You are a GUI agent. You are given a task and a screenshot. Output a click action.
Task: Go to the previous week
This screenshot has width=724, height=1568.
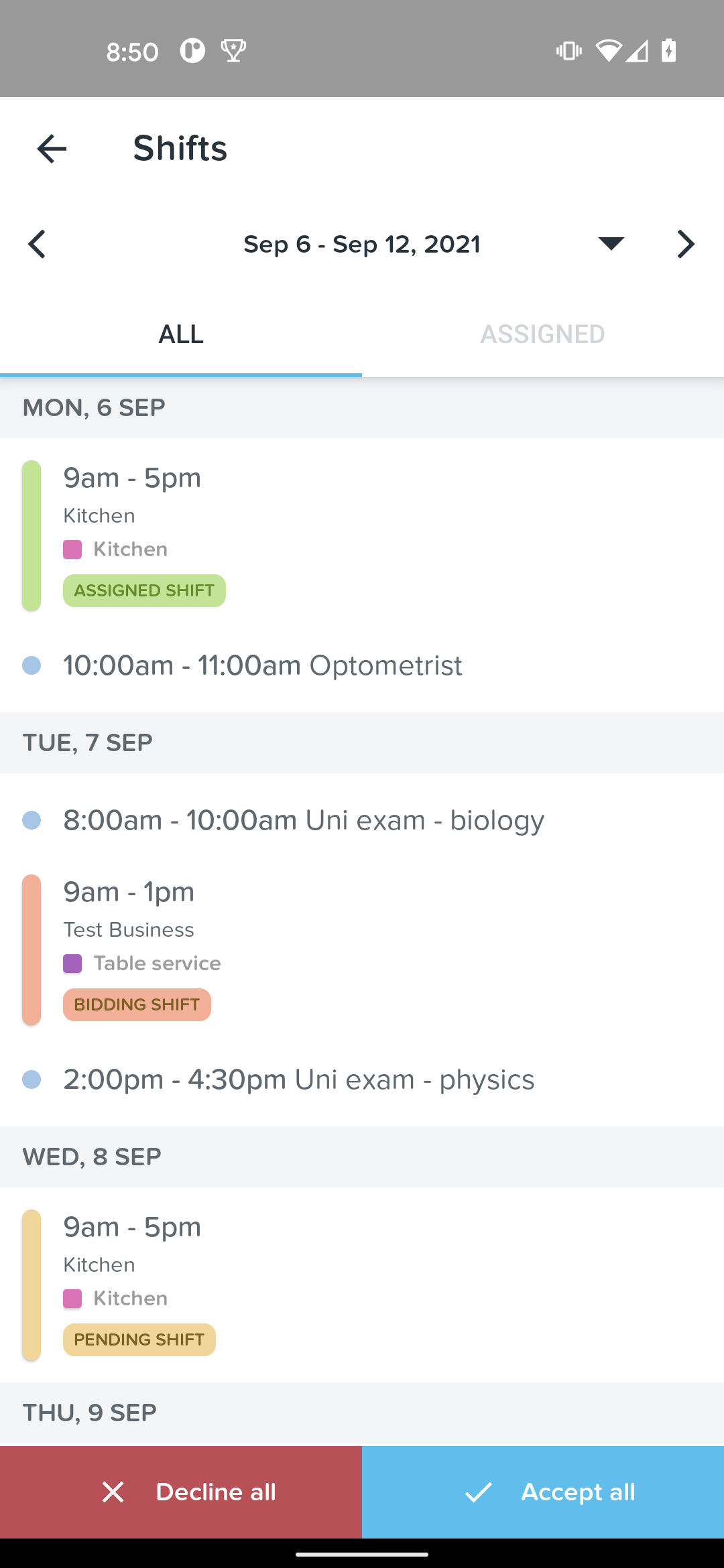point(37,244)
